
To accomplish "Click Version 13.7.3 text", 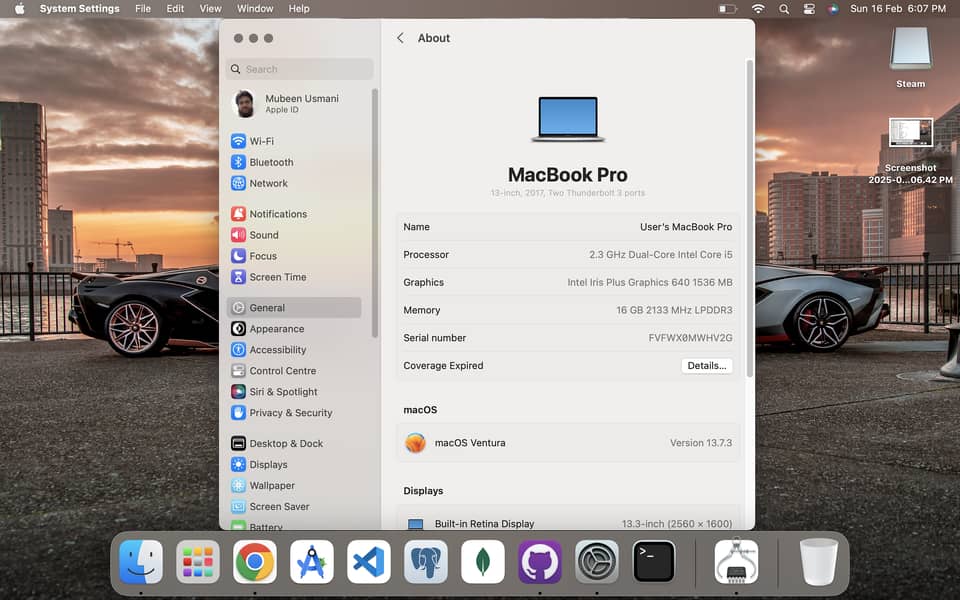I will [x=700, y=443].
